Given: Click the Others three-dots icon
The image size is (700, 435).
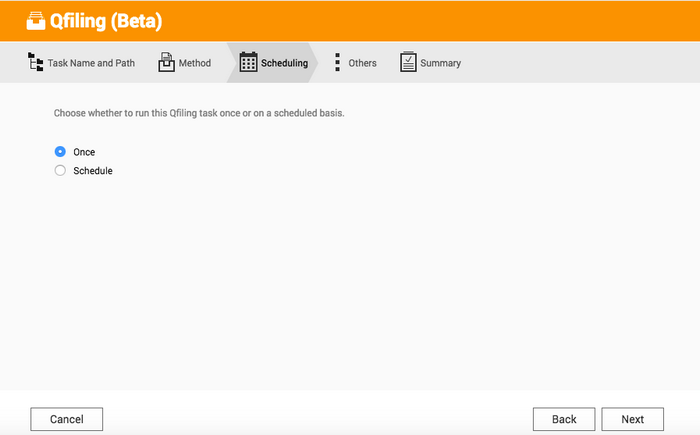Looking at the screenshot, I should (x=338, y=62).
